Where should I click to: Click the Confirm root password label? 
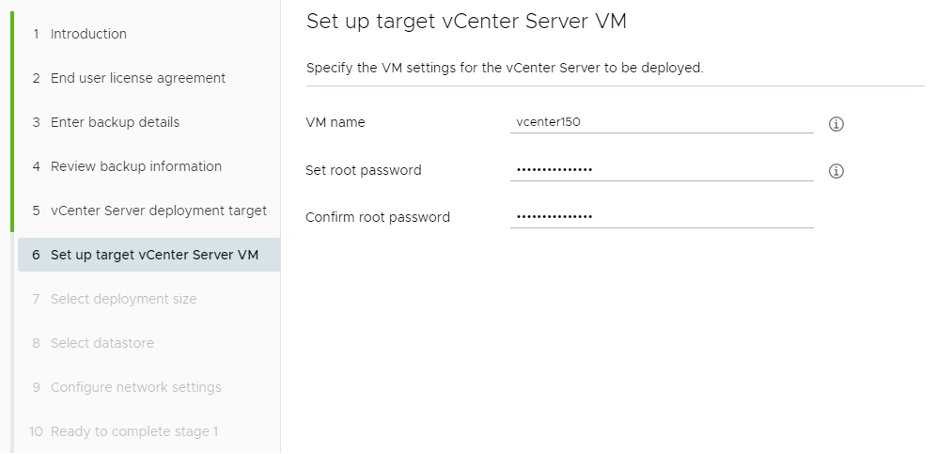point(377,217)
